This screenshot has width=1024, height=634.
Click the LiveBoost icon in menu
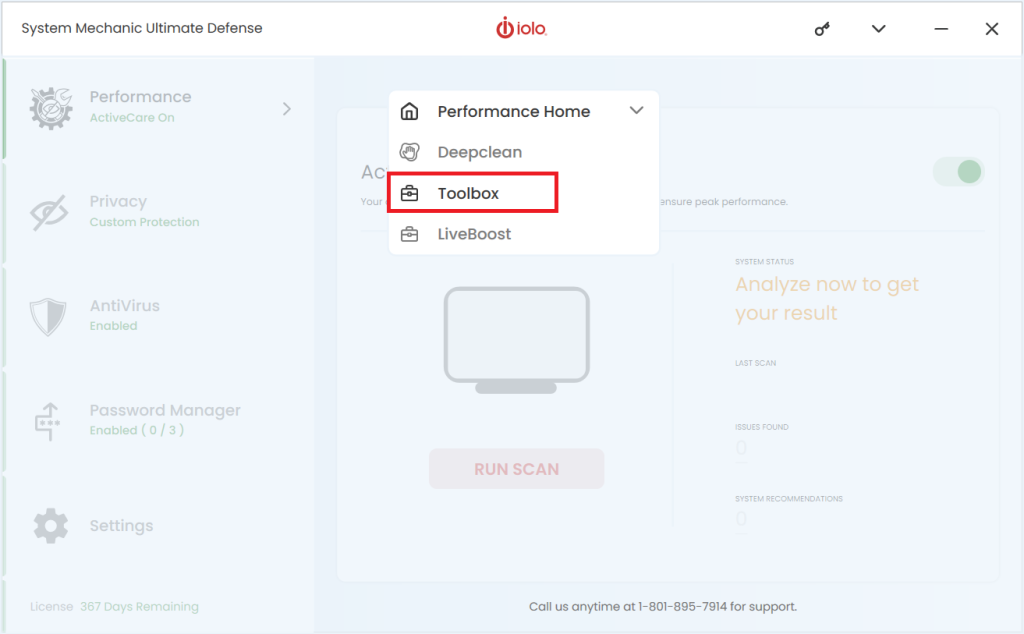[410, 233]
